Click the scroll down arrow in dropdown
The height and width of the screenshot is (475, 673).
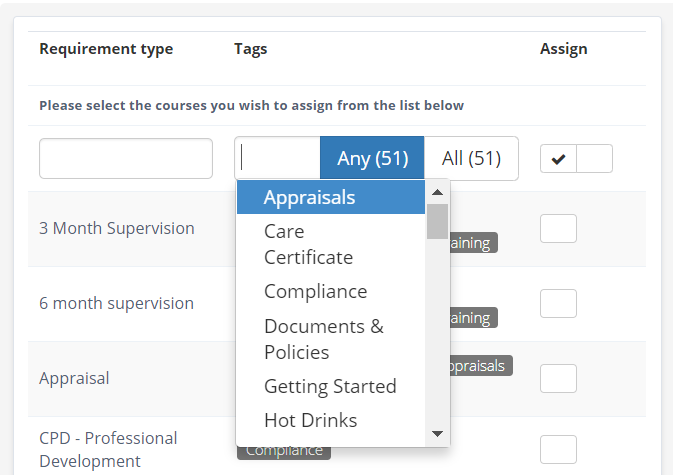click(x=437, y=434)
